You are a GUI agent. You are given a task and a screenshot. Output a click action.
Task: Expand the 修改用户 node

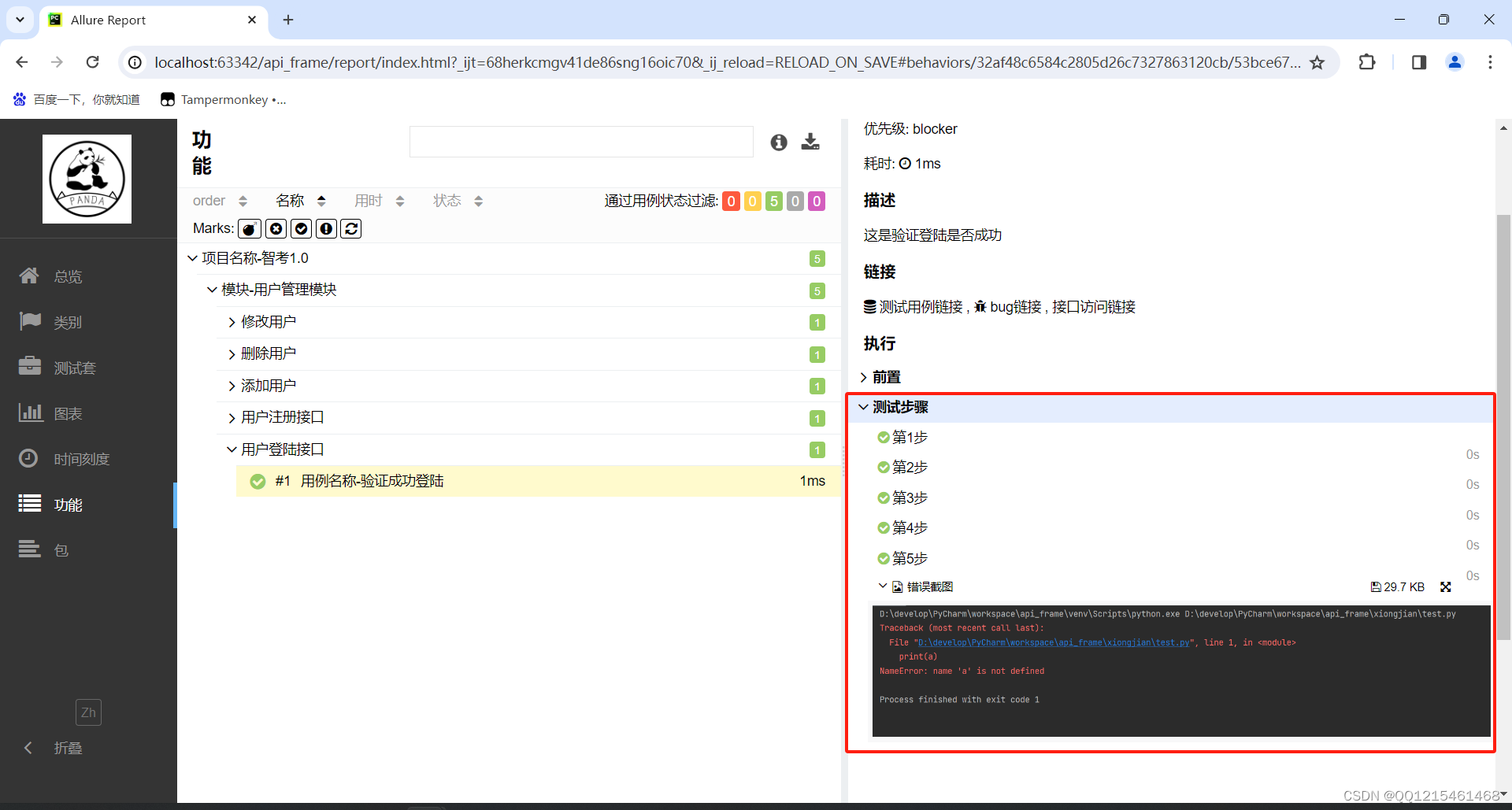pos(528,322)
